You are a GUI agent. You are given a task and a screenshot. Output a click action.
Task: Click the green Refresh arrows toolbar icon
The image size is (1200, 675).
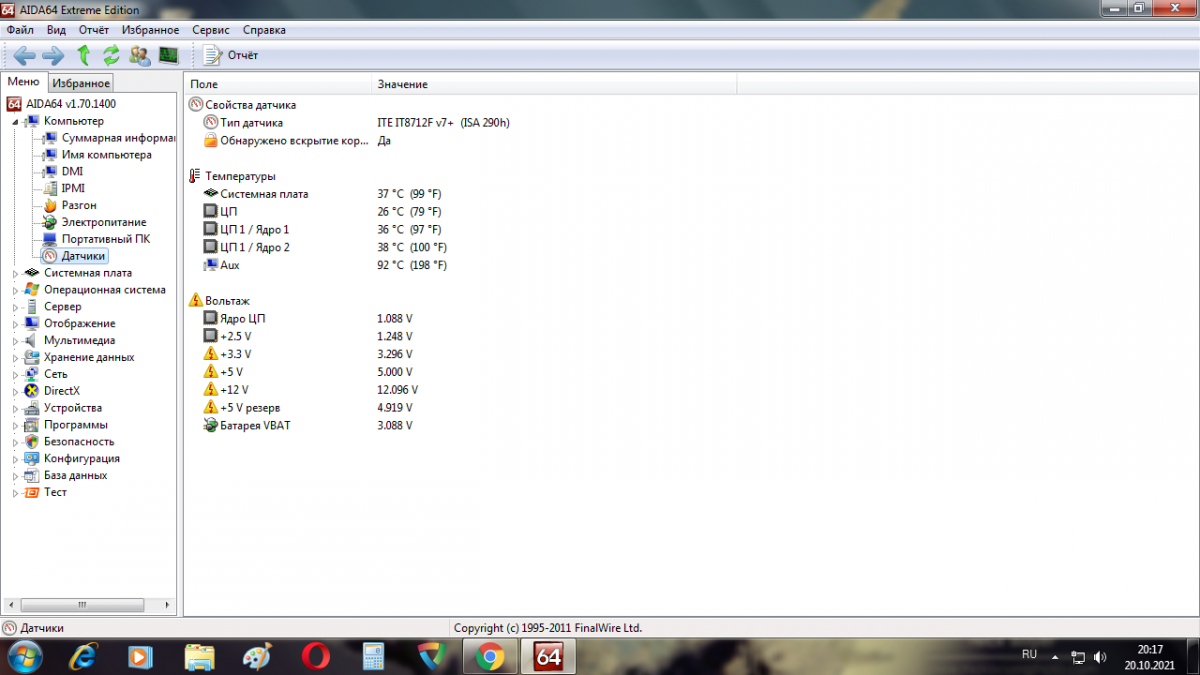click(111, 55)
